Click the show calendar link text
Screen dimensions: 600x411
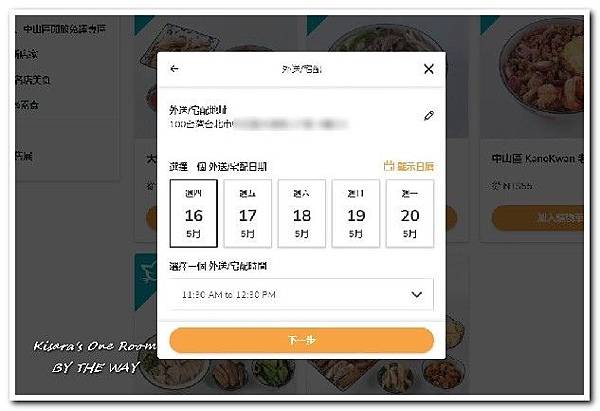415,166
